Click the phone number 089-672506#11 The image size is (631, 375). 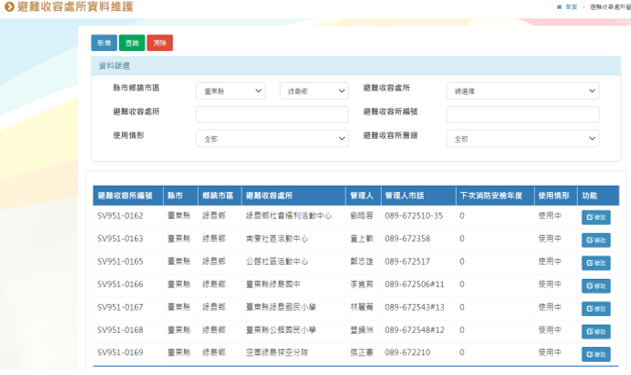click(414, 284)
